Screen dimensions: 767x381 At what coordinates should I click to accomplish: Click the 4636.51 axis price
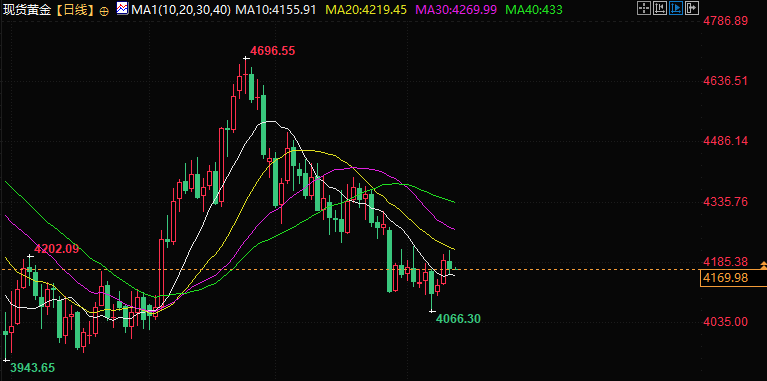(725, 80)
